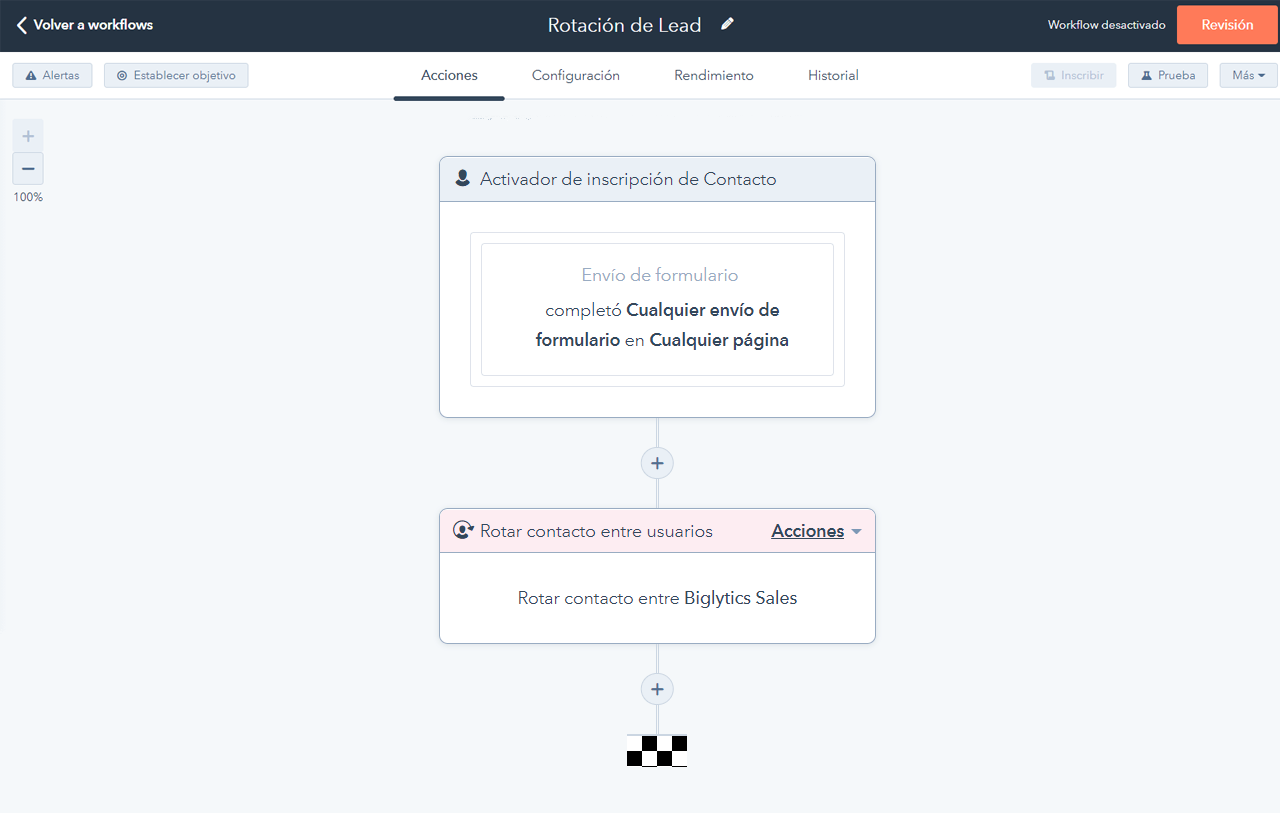1280x813 pixels.
Task: Click the plus icon below the rotate action
Action: [657, 688]
